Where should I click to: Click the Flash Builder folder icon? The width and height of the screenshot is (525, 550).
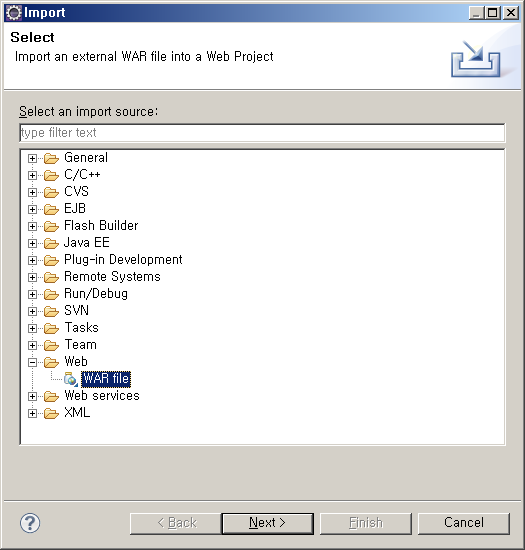52,227
